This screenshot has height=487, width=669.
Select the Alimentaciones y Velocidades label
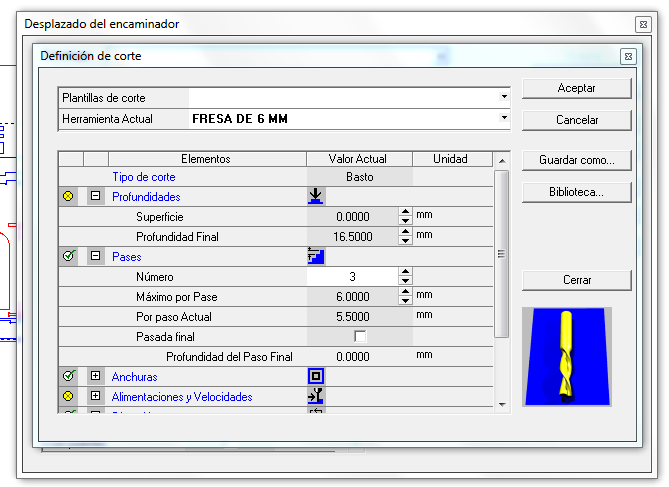coord(182,397)
